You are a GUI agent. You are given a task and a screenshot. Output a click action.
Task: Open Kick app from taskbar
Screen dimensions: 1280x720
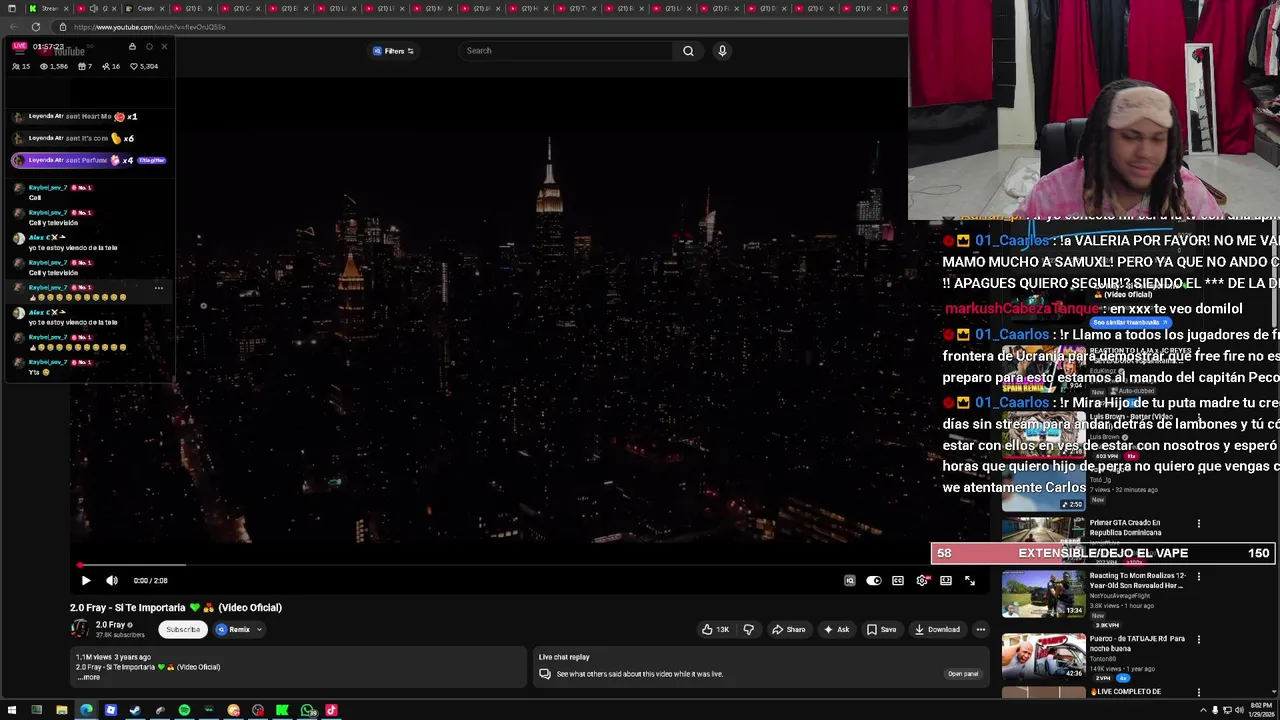(282, 711)
